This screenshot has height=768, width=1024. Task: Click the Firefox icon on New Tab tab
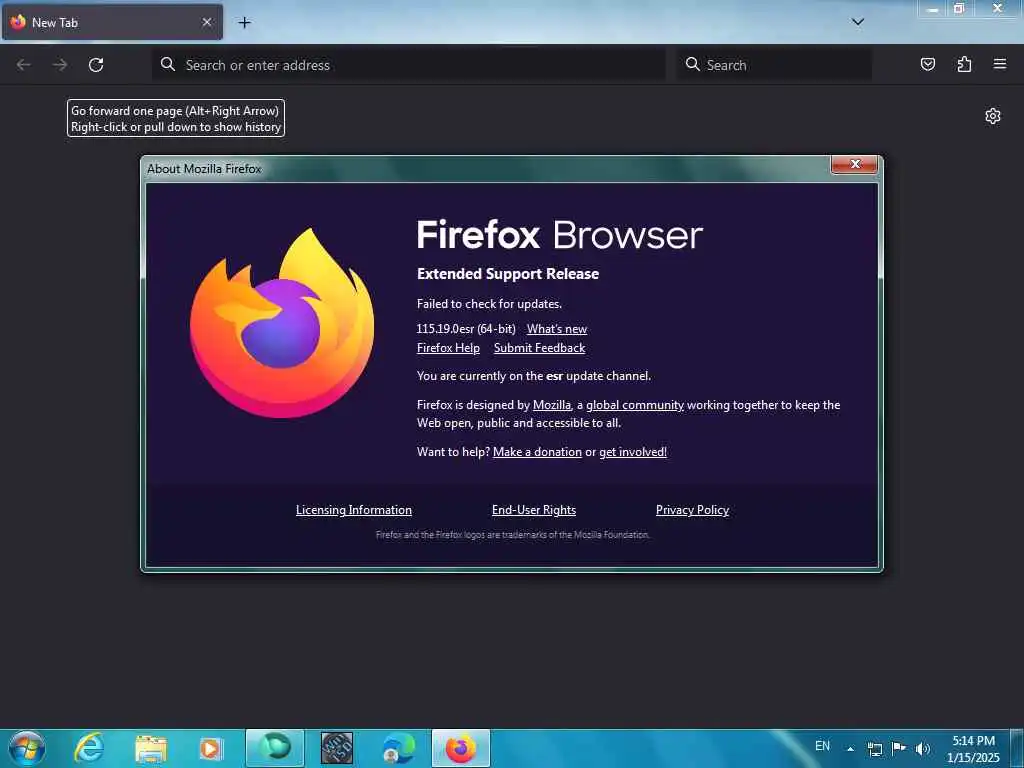pos(18,22)
